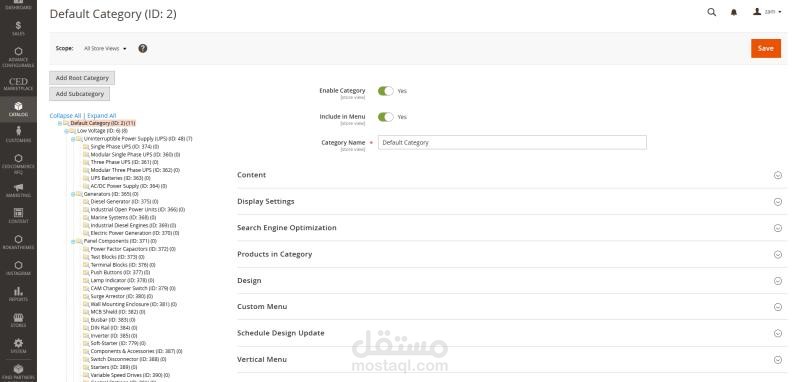Open notifications bell icon
The width and height of the screenshot is (800, 382).
(x=734, y=12)
